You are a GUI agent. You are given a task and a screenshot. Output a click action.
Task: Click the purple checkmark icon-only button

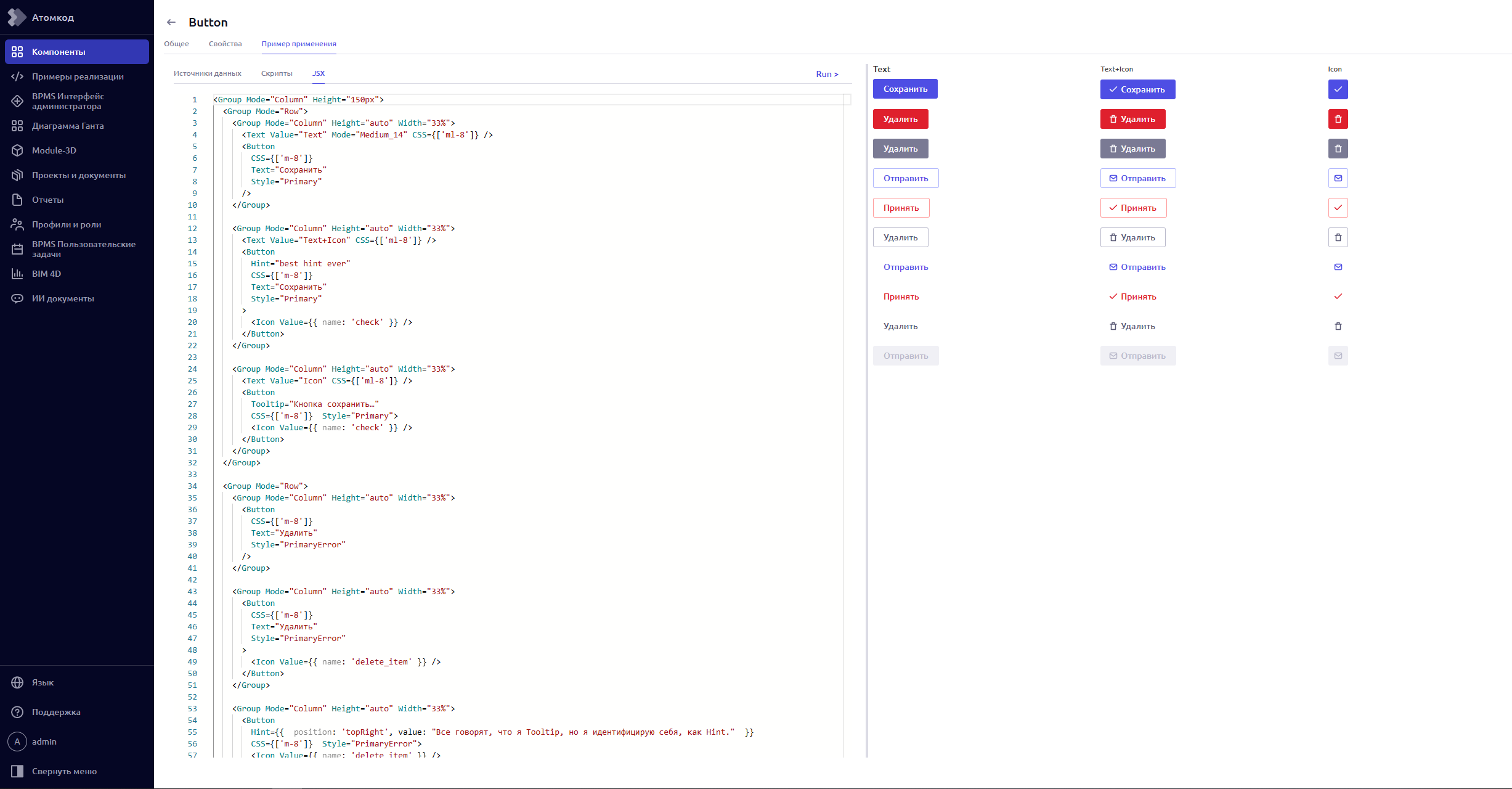coord(1338,89)
